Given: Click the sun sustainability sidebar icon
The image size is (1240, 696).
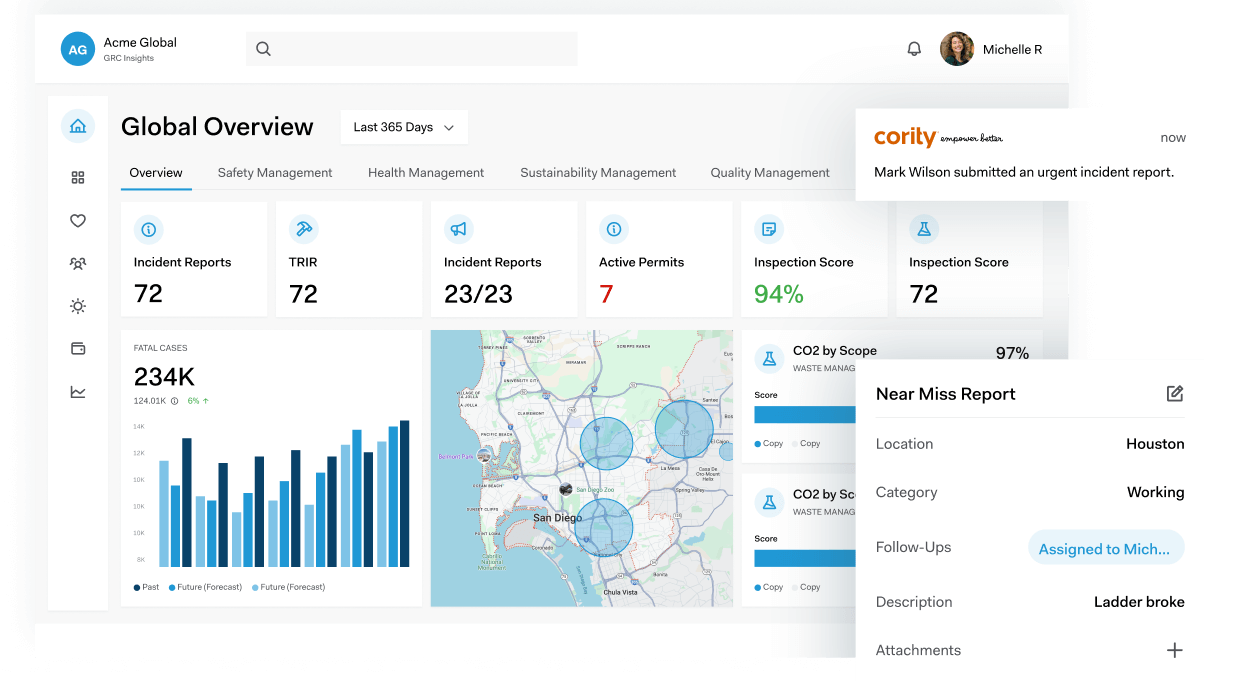Looking at the screenshot, I should point(78,306).
